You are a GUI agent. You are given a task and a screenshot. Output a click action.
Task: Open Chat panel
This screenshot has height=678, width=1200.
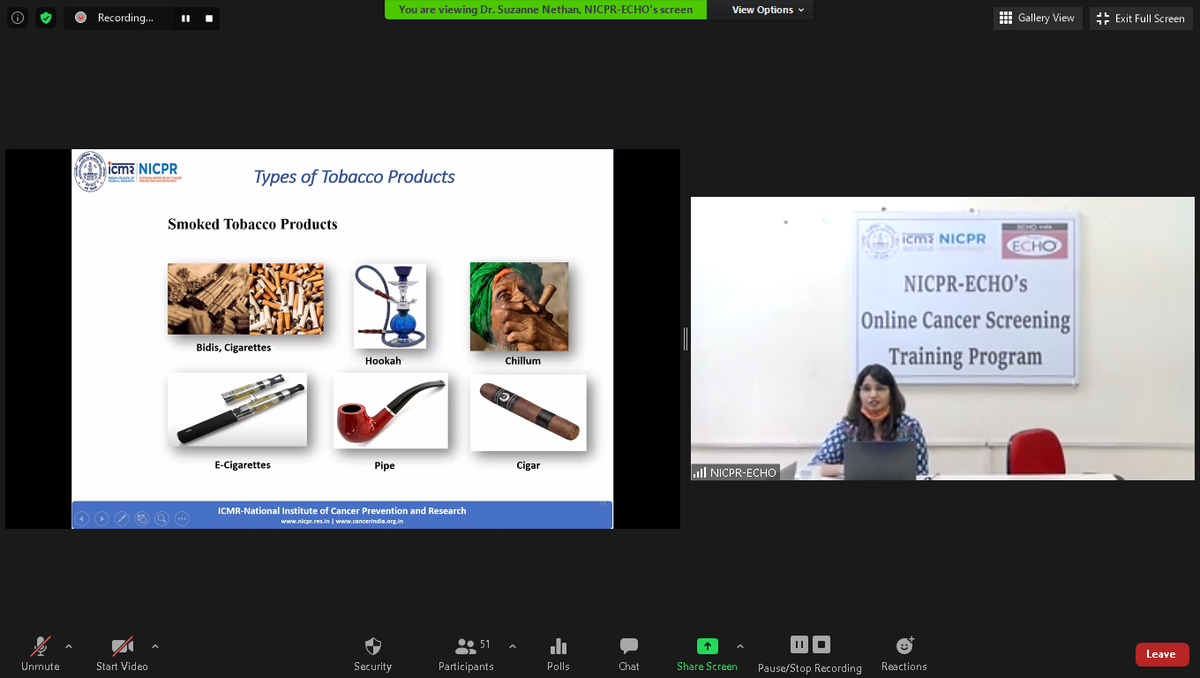coord(629,654)
